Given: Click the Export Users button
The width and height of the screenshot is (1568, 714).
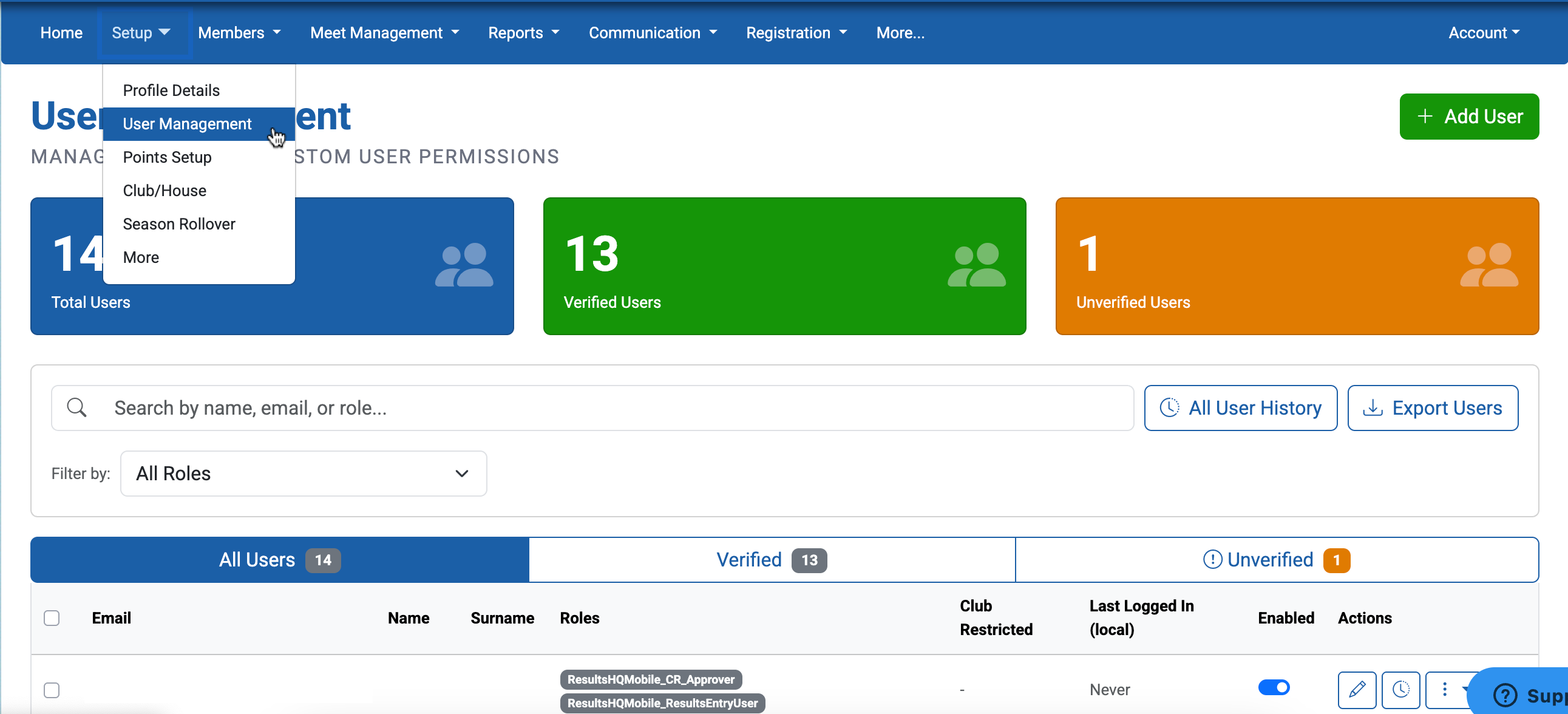Looking at the screenshot, I should click(x=1432, y=407).
